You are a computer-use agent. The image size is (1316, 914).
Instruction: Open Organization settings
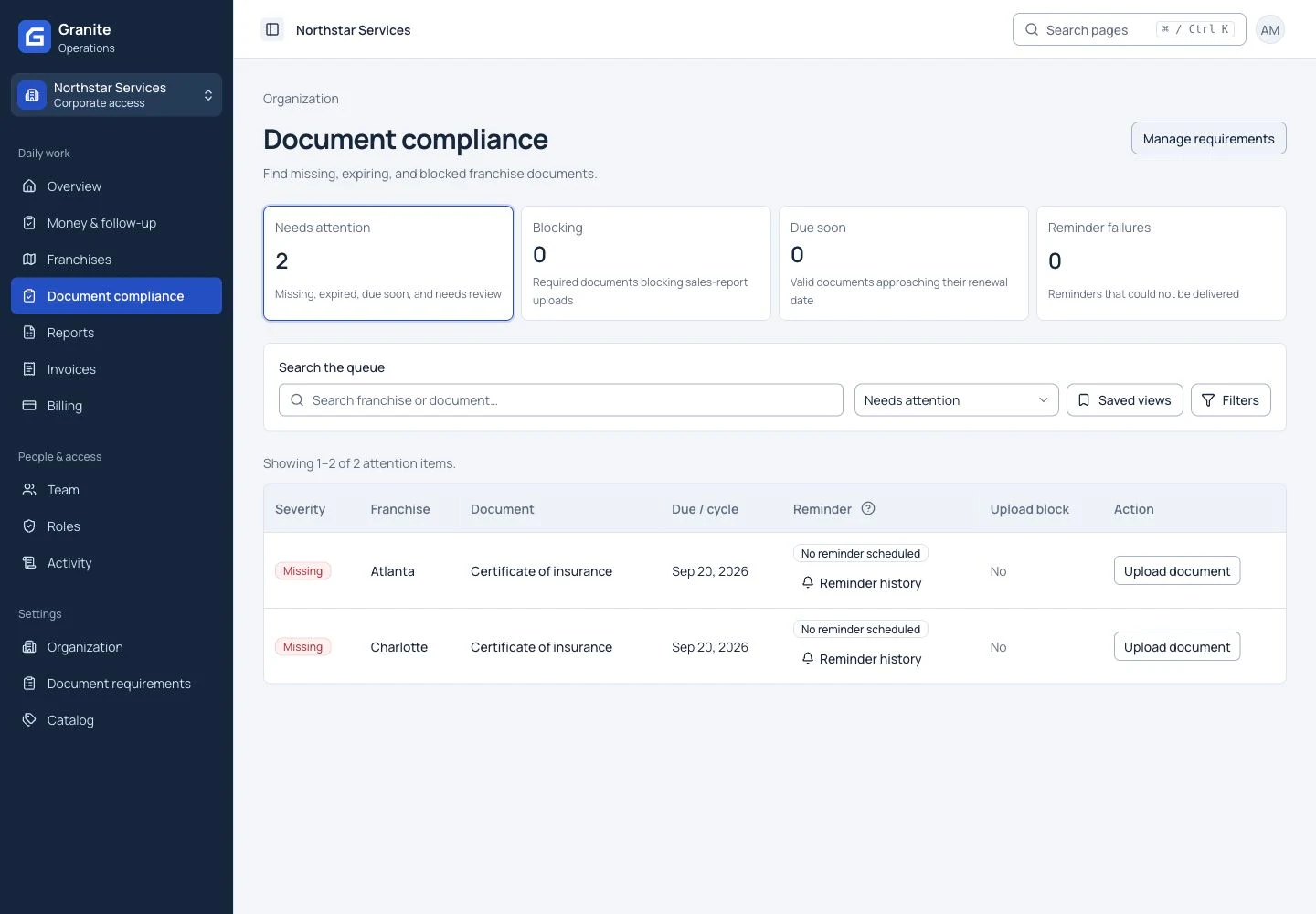(116, 647)
